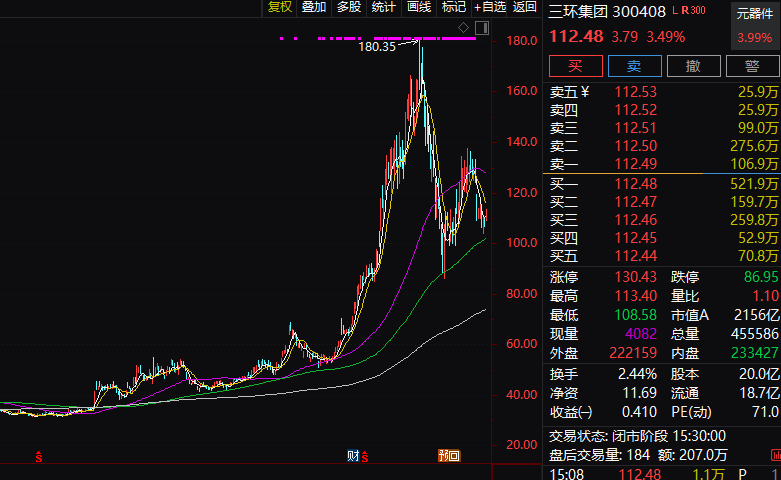Click the 收益(一) value 0.410
This screenshot has height=480, width=781.
point(640,412)
